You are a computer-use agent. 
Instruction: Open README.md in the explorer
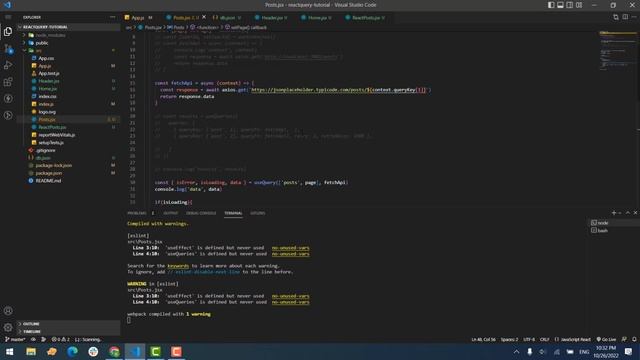48,181
